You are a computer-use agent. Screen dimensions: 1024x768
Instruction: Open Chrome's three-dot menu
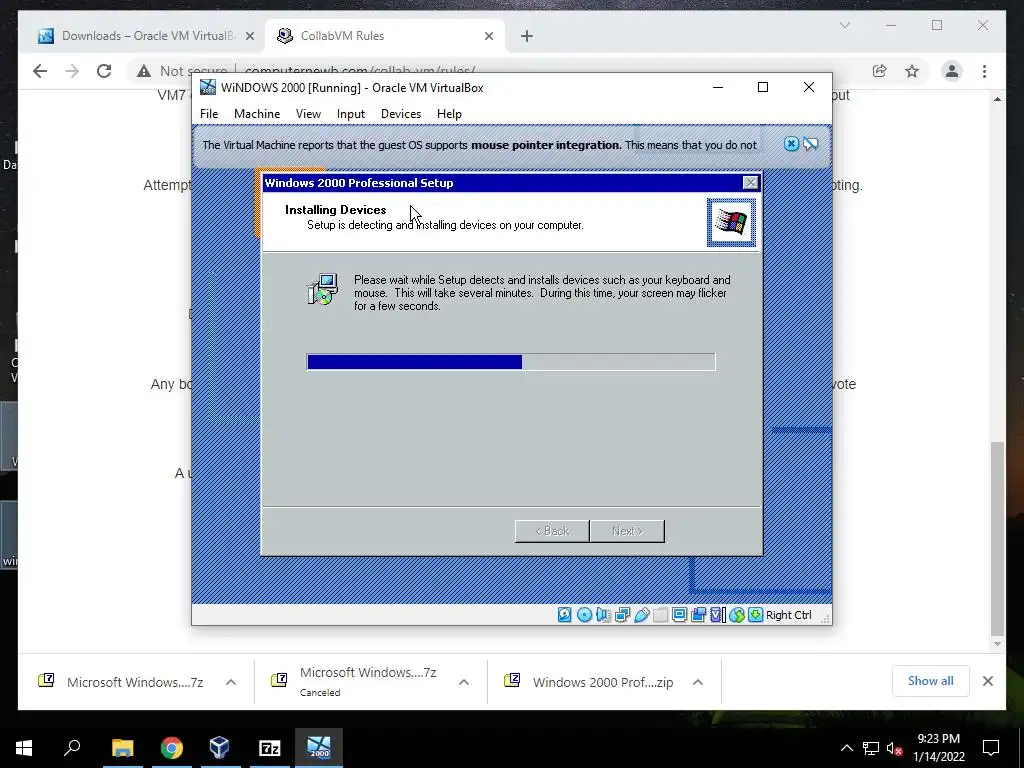[984, 71]
